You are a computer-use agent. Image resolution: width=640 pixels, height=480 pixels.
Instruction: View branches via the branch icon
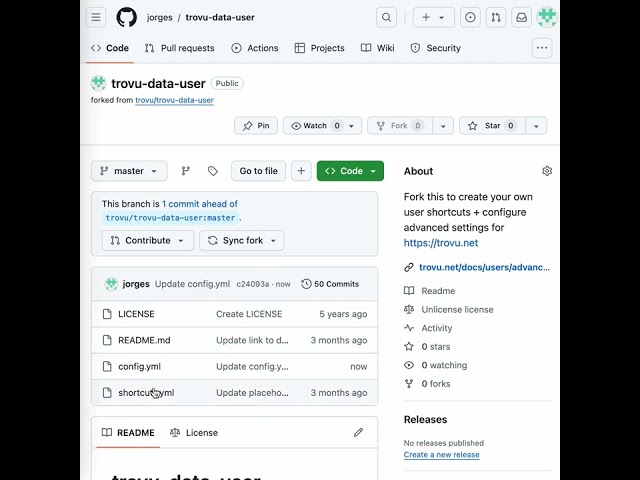coord(186,171)
